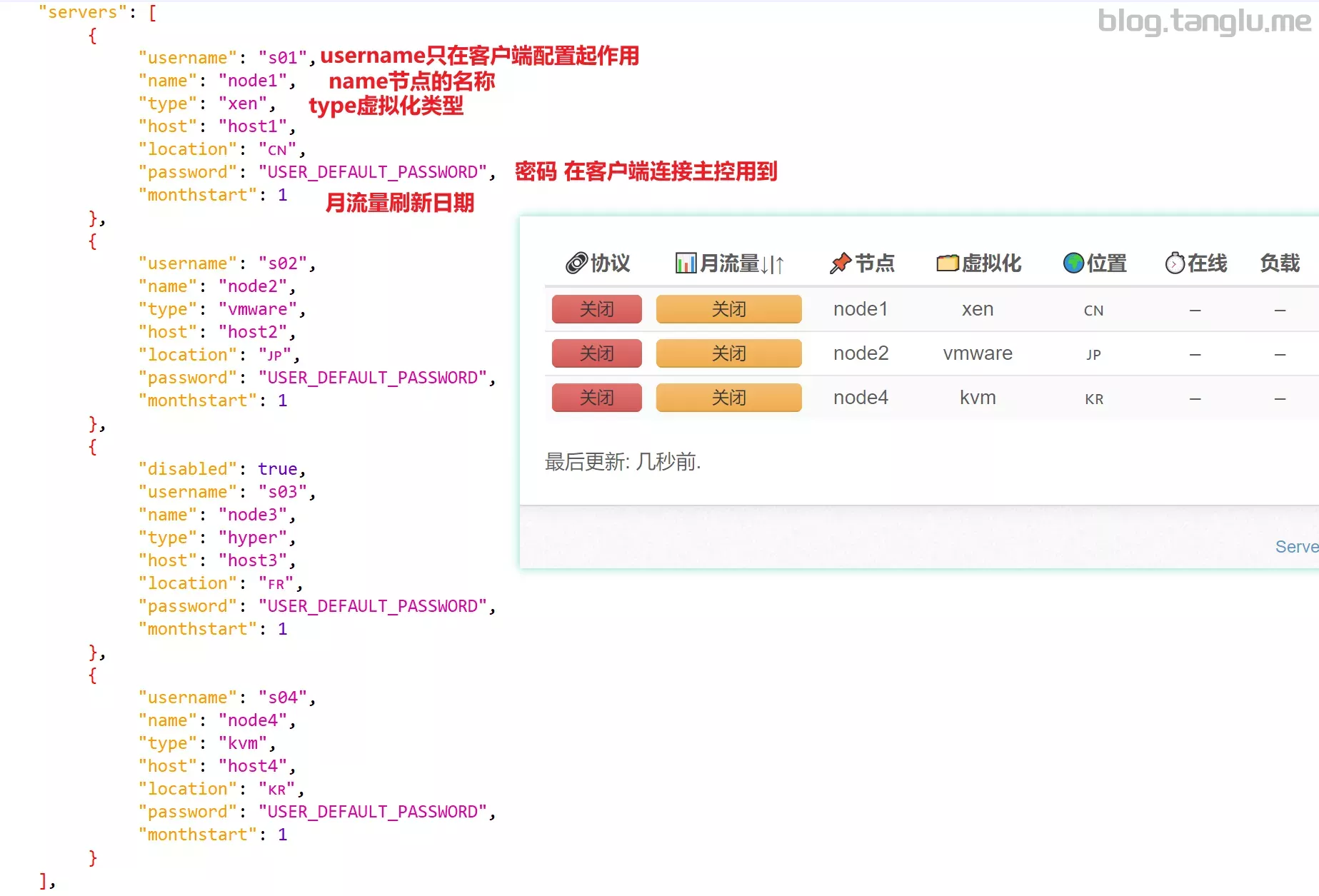Click the folder icon beside 虚拟化 header
The image size is (1319, 896).
(x=947, y=263)
